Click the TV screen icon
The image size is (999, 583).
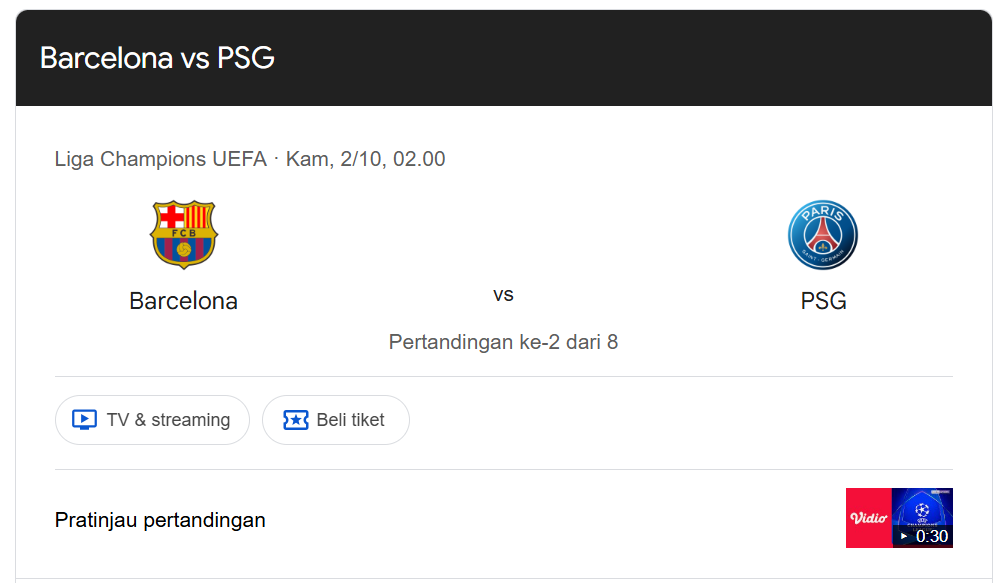tap(85, 420)
